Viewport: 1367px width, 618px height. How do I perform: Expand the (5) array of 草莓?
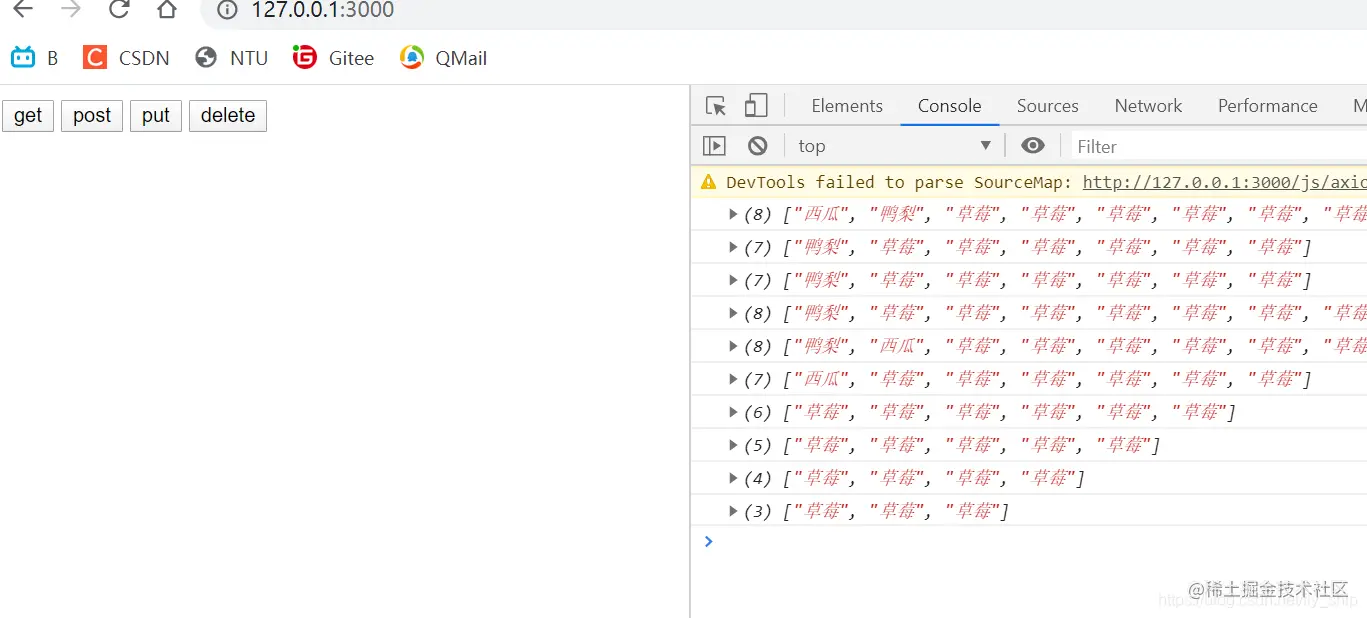tap(733, 445)
